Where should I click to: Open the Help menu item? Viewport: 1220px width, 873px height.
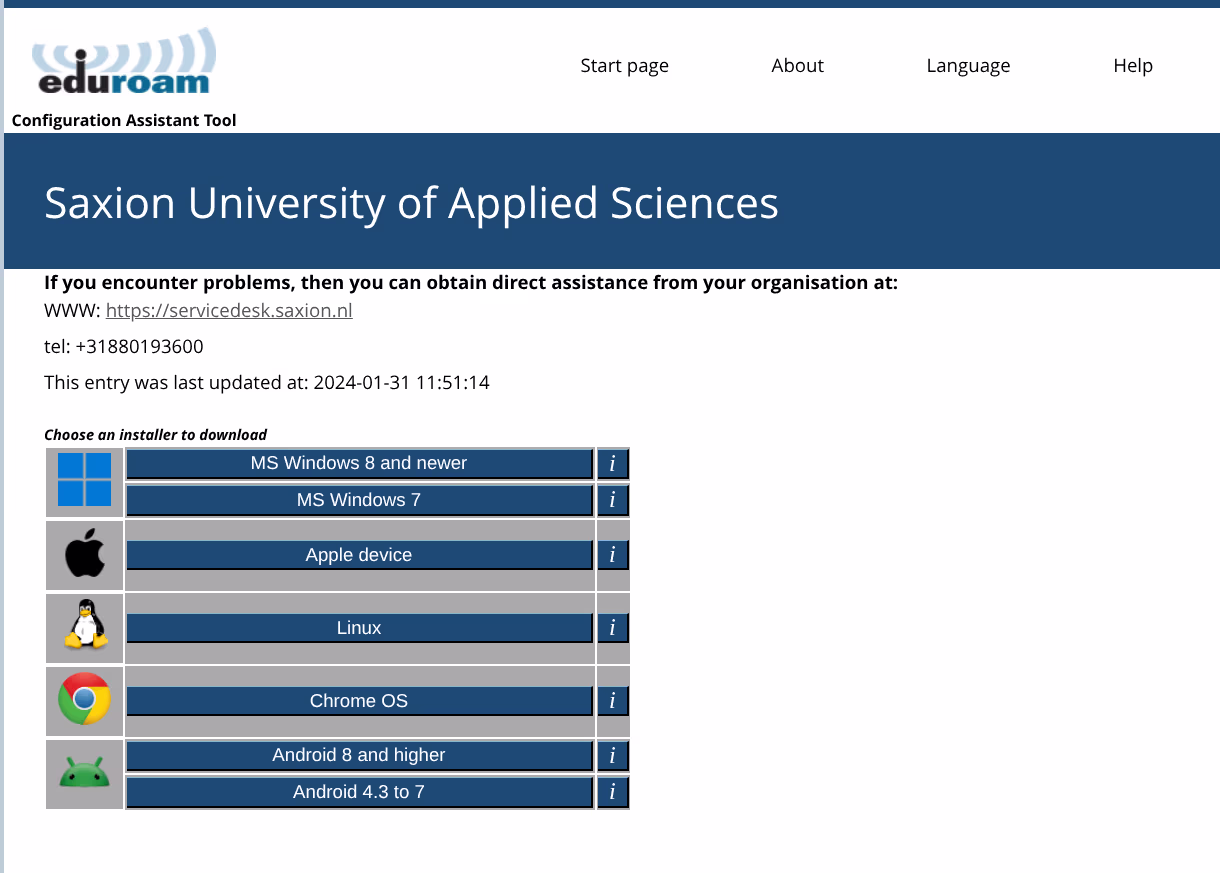click(1133, 65)
